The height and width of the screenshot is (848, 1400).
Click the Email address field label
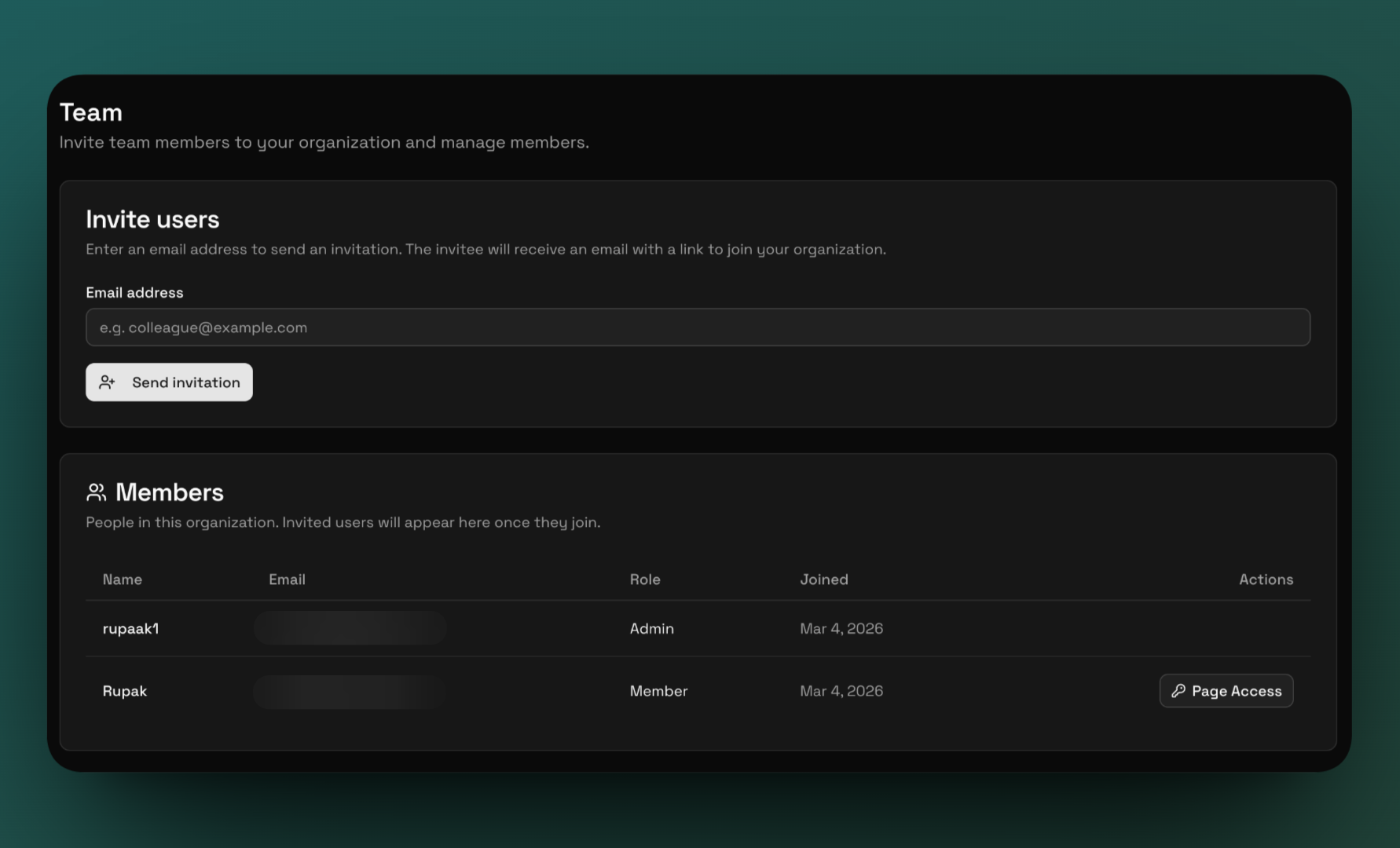(134, 293)
